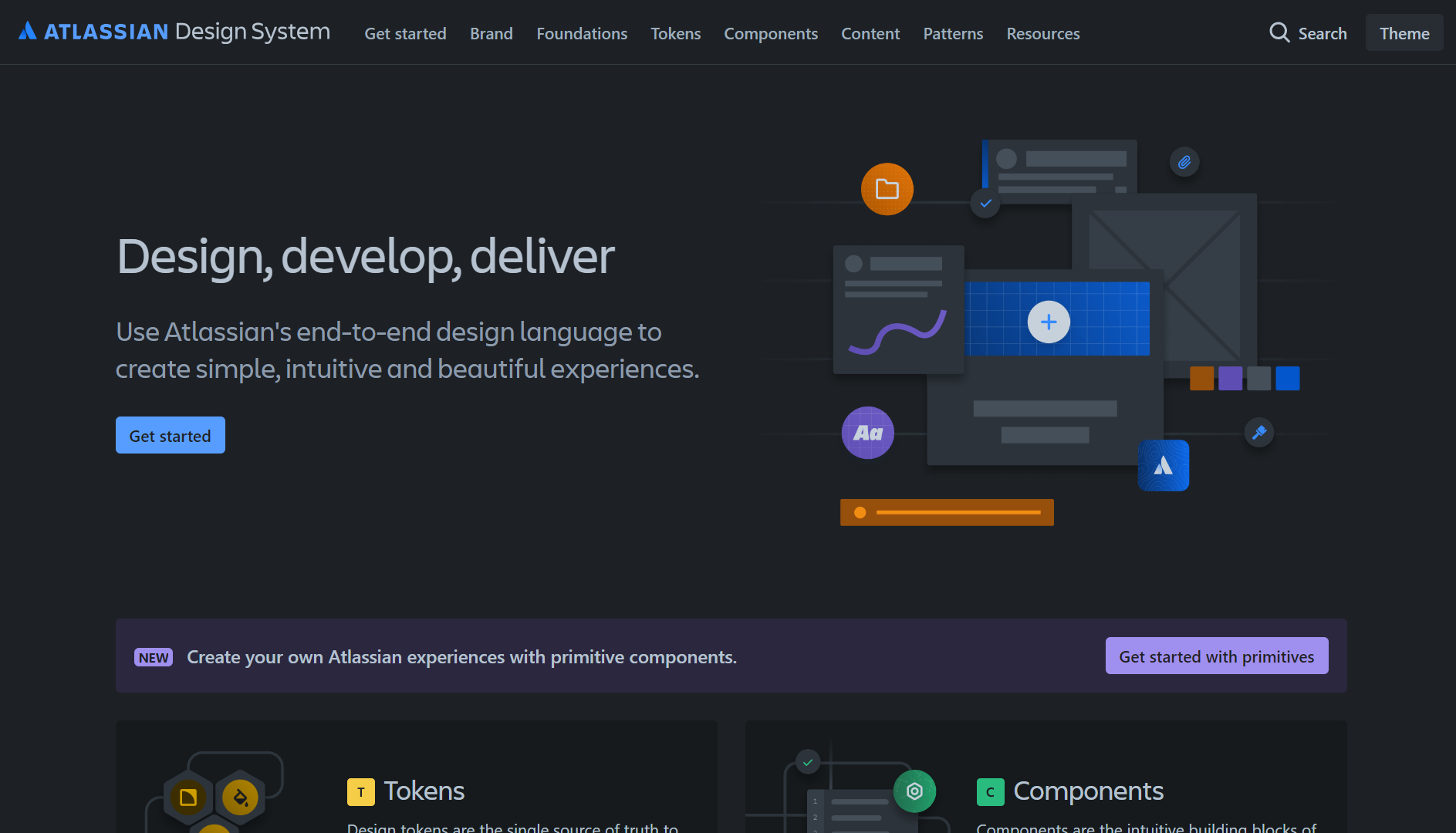Image resolution: width=1456 pixels, height=833 pixels.
Task: Click the paperclip attachment icon in the illustration
Action: coord(1184,162)
